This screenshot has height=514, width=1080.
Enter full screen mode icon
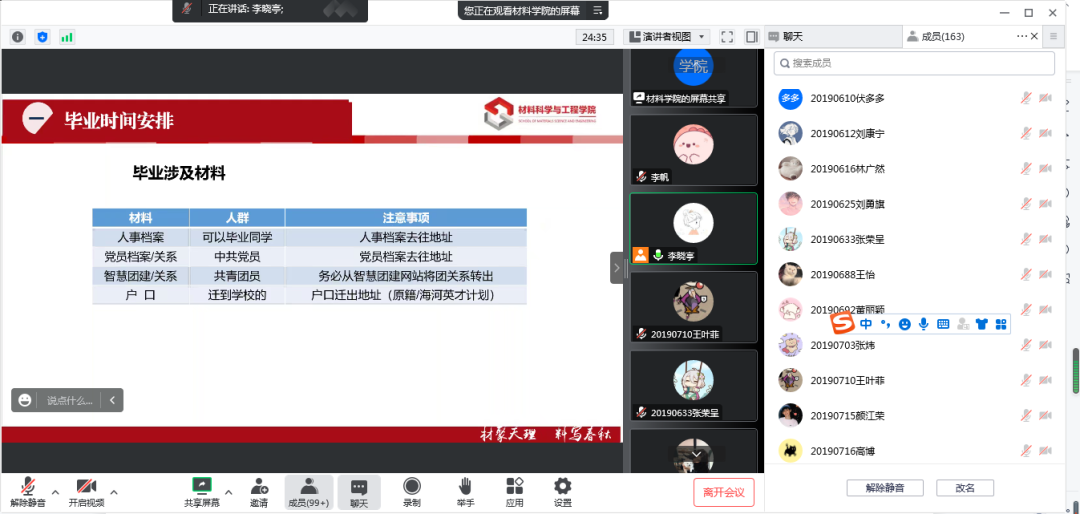[x=727, y=37]
